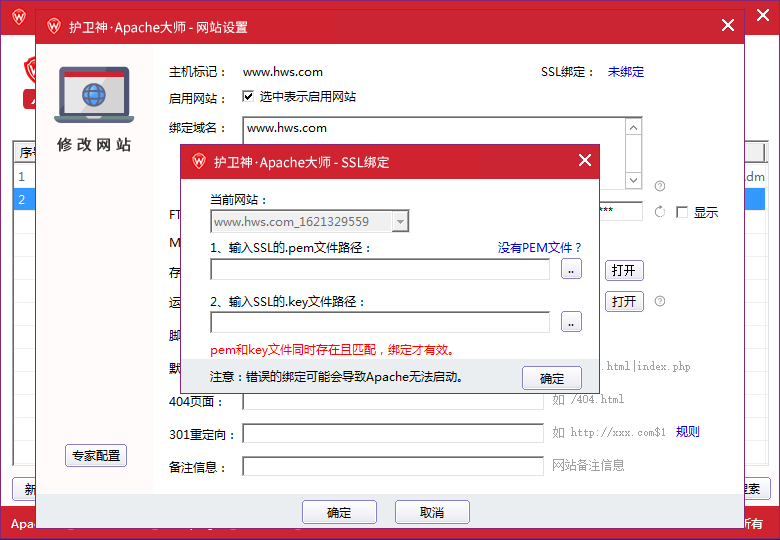The image size is (780, 540).
Task: Enable the 显示 password checkbox
Action: pyautogui.click(x=682, y=212)
